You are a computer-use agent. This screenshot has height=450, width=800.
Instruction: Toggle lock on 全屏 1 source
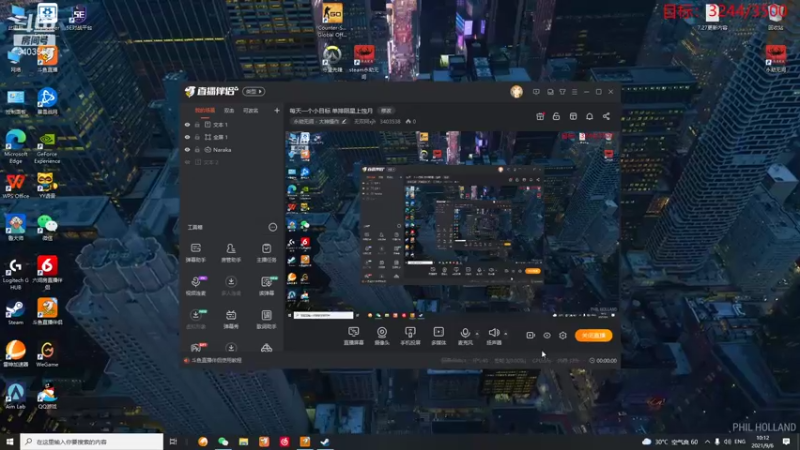pos(197,137)
